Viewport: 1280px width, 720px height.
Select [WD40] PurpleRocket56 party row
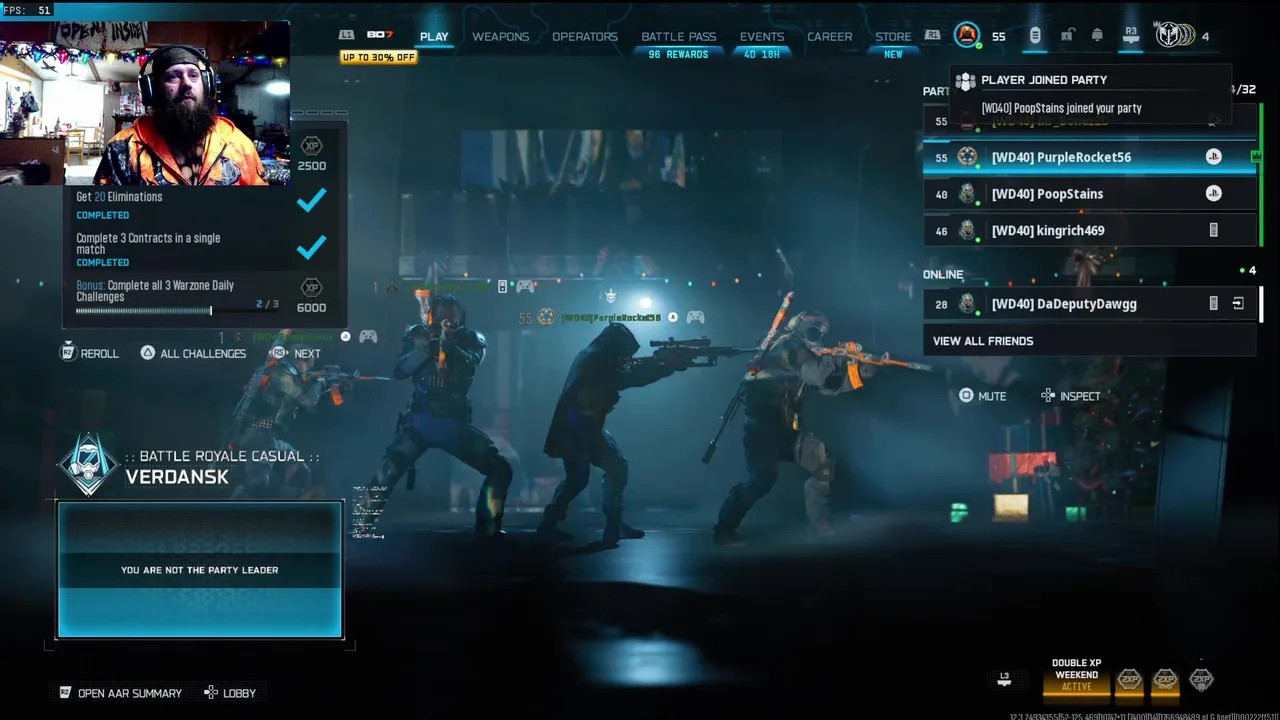pyautogui.click(x=1090, y=157)
